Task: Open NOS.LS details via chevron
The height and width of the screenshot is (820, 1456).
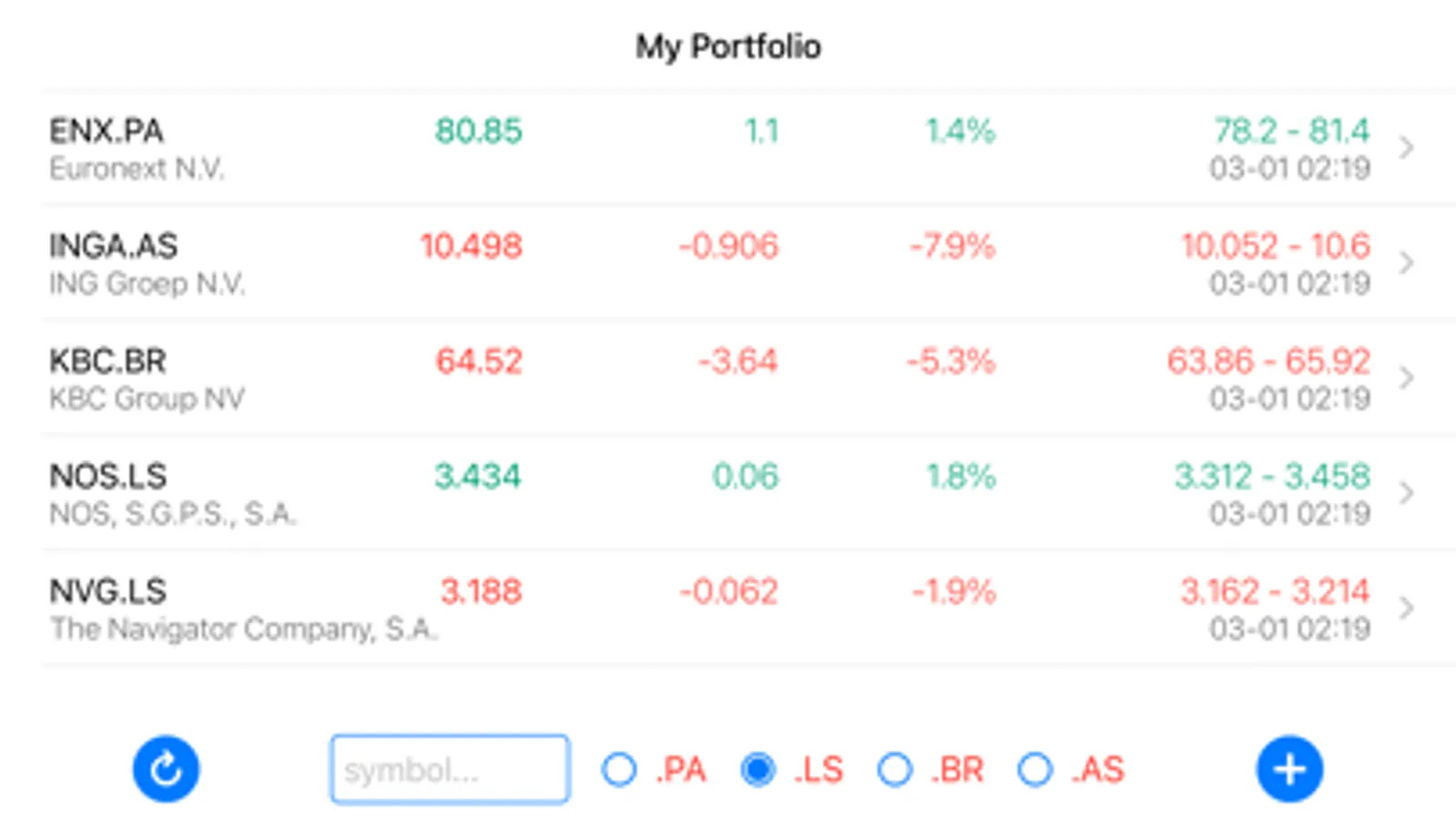Action: (x=1407, y=493)
